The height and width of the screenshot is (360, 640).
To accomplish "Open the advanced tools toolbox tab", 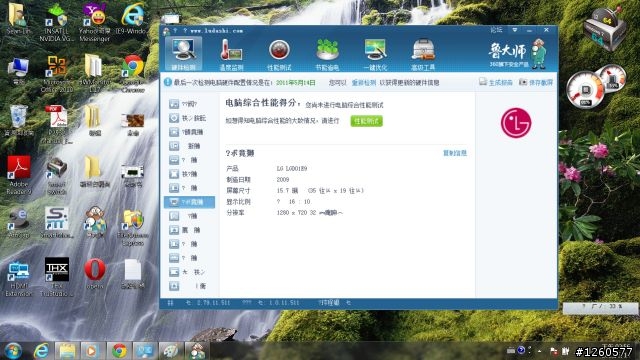I will 423,54.
